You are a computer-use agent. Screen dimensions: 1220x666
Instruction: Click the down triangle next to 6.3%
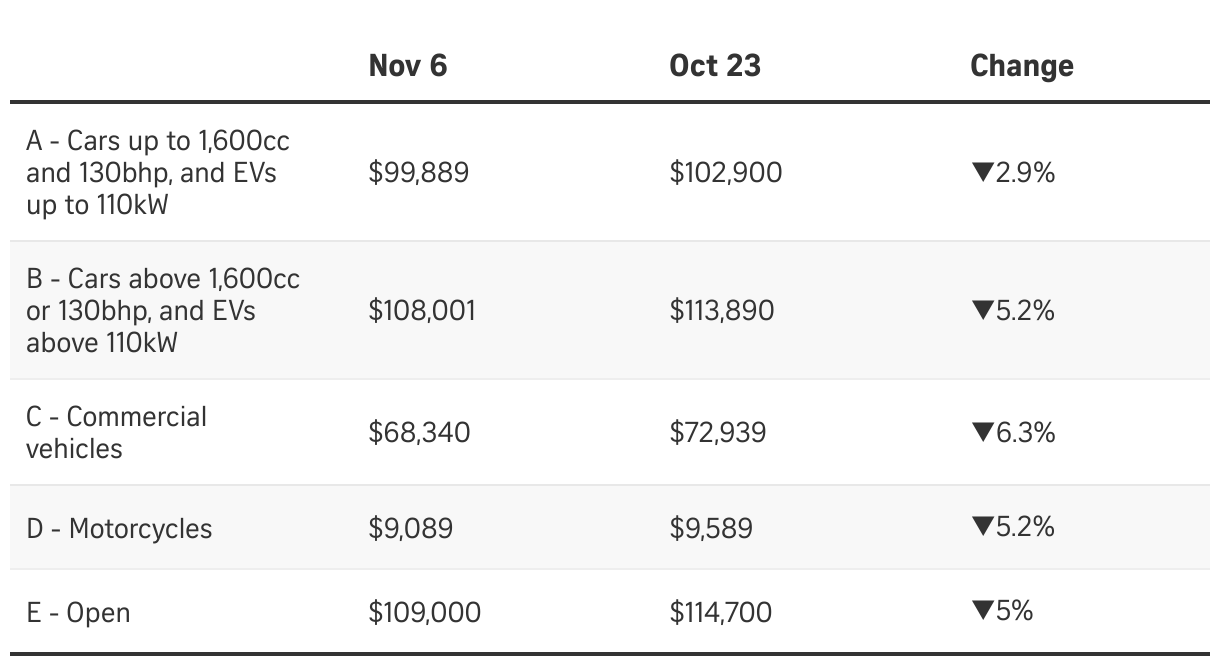981,433
